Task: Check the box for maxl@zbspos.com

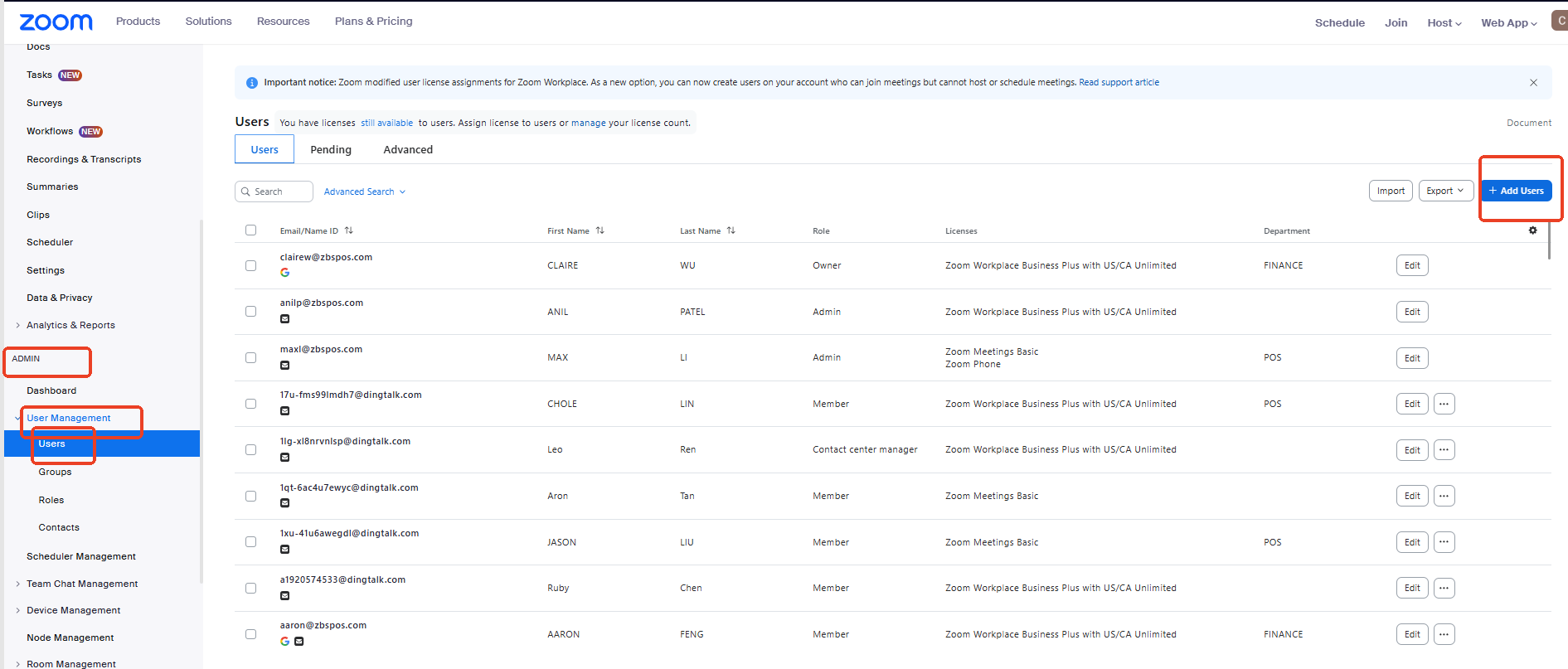Action: pos(251,357)
